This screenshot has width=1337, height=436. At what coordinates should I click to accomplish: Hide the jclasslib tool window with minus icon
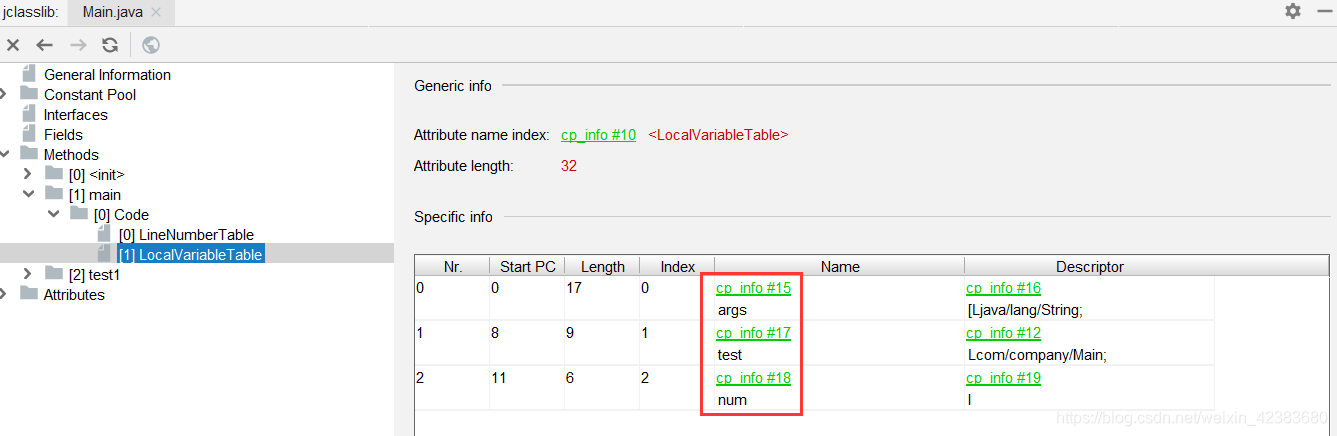1324,11
